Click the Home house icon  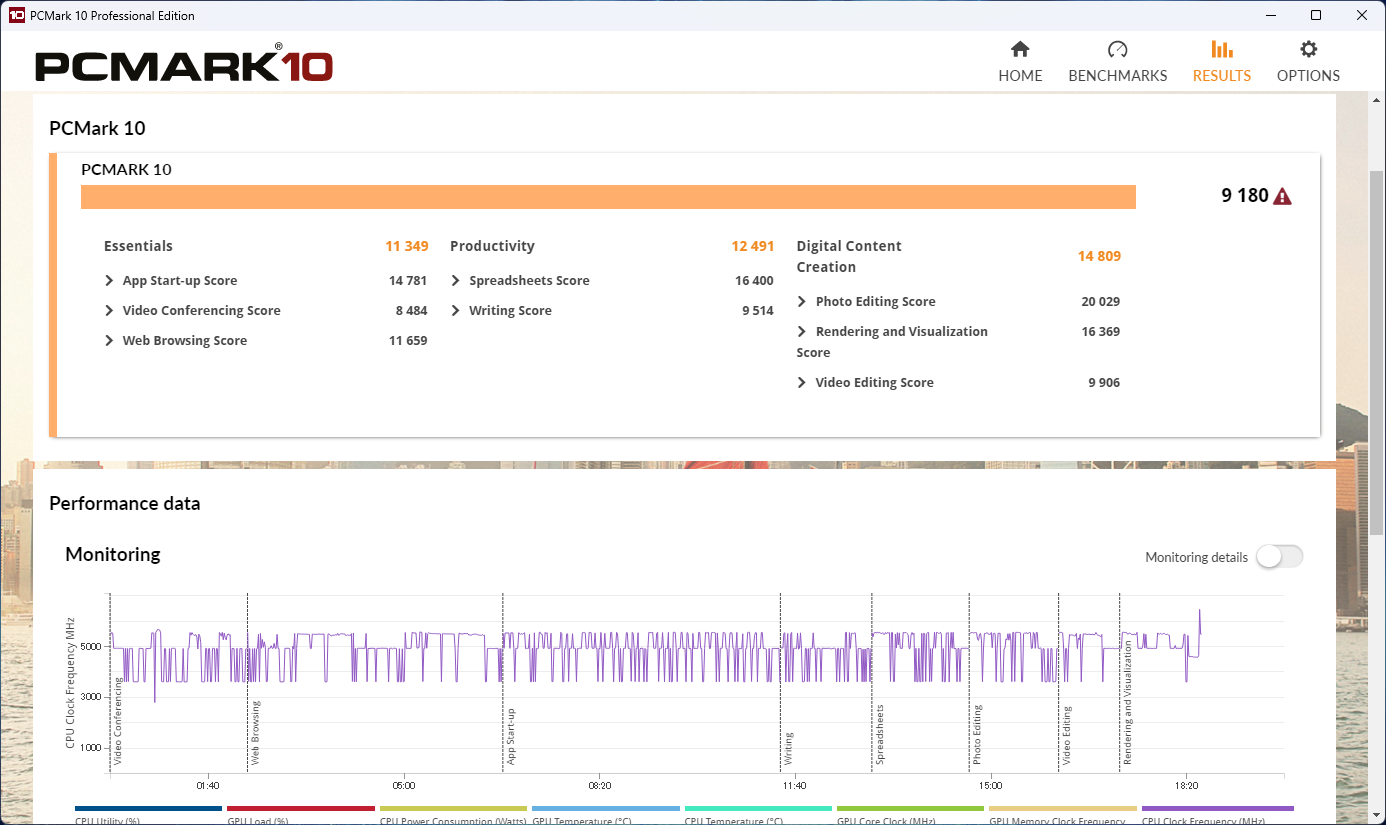(x=1020, y=50)
